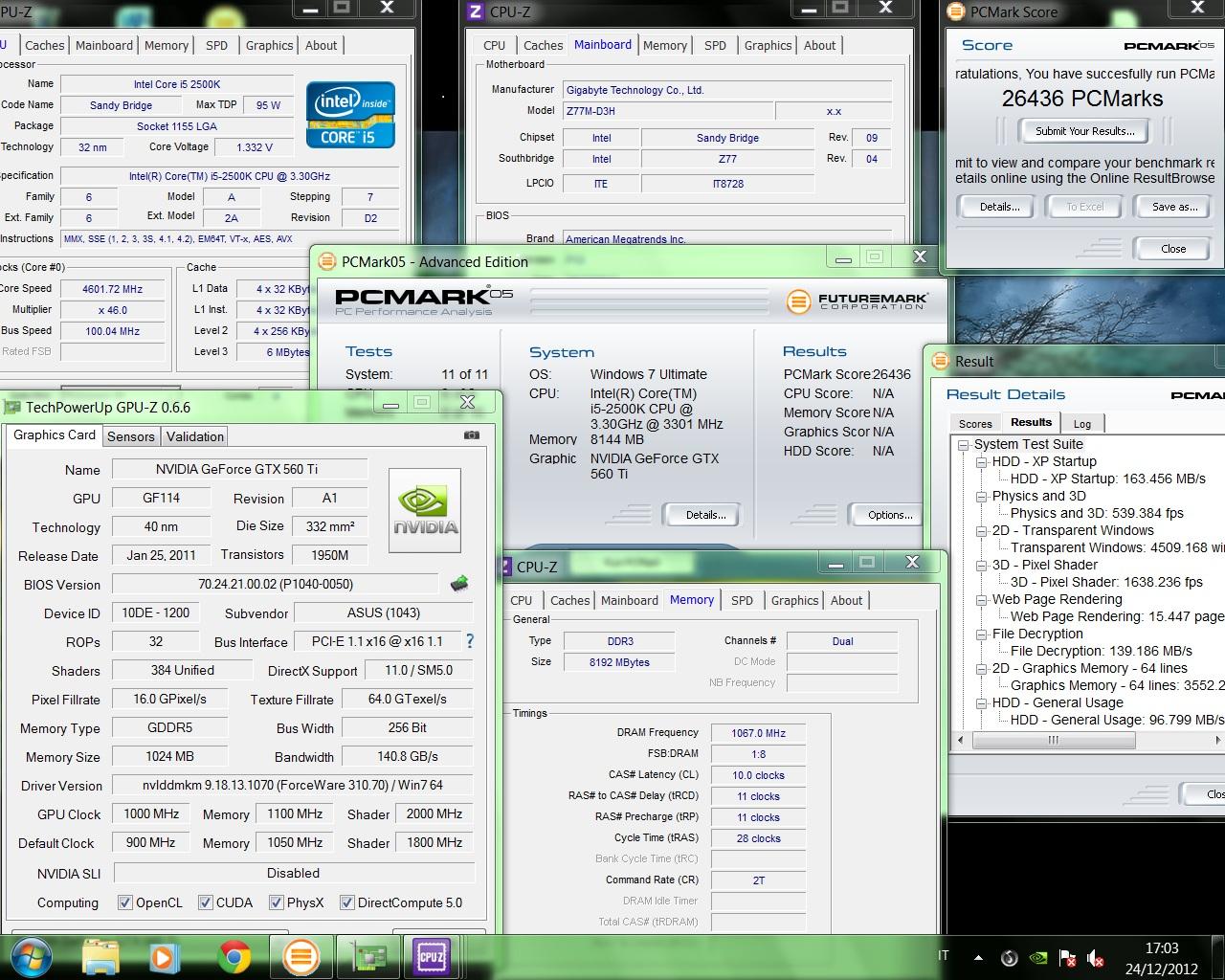Open the Log tab in Result Details
Viewport: 1225px width, 980px height.
point(1082,424)
